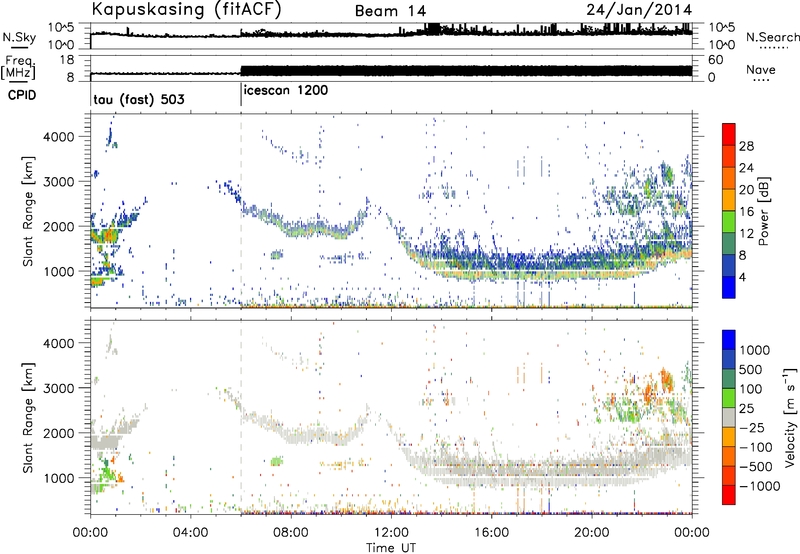The image size is (800, 554).
Task: Click the velocity panel 'Slant Range [km]' label
Action: 28,417
